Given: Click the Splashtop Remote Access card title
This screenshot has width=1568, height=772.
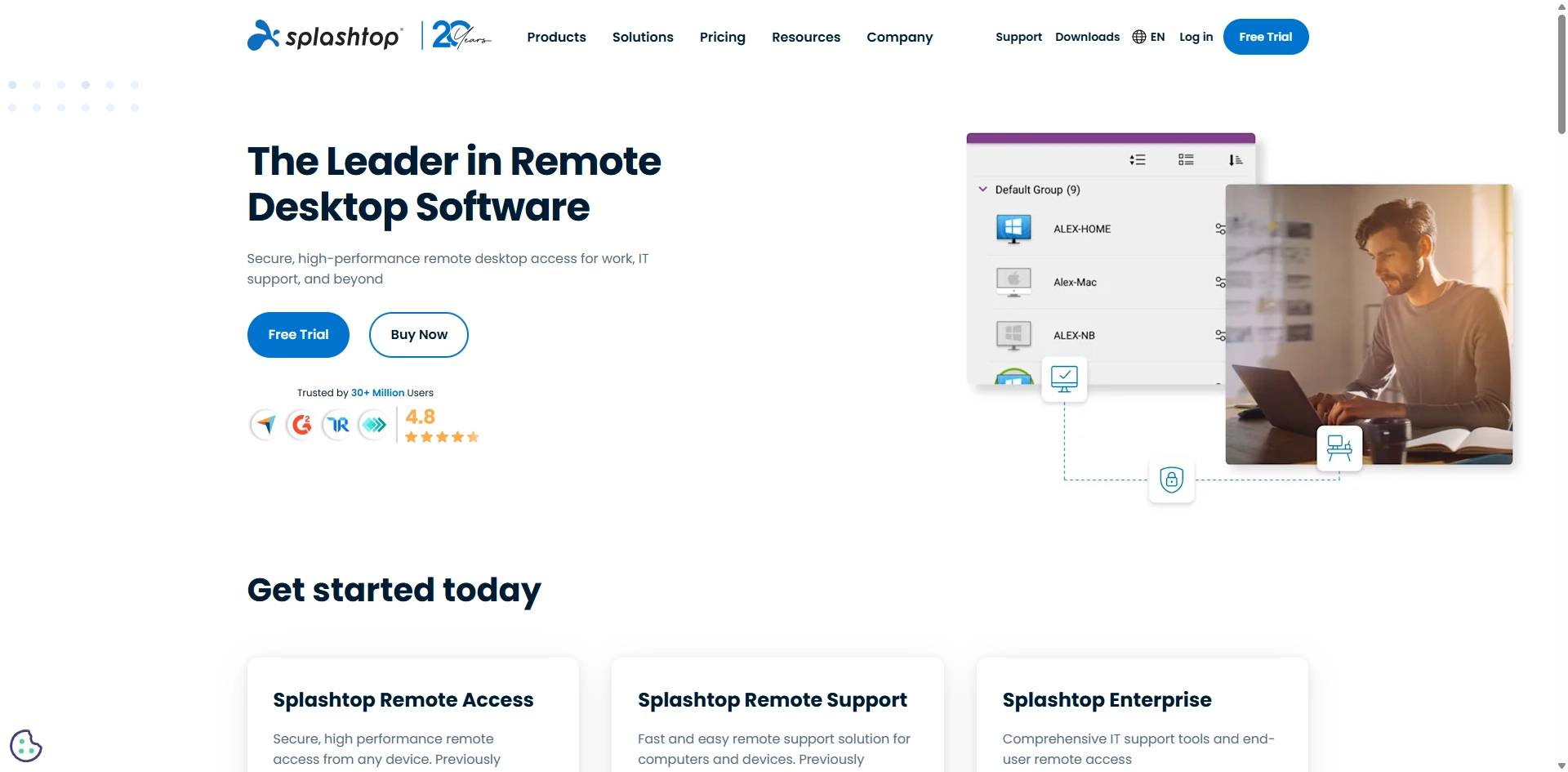Looking at the screenshot, I should click(403, 700).
